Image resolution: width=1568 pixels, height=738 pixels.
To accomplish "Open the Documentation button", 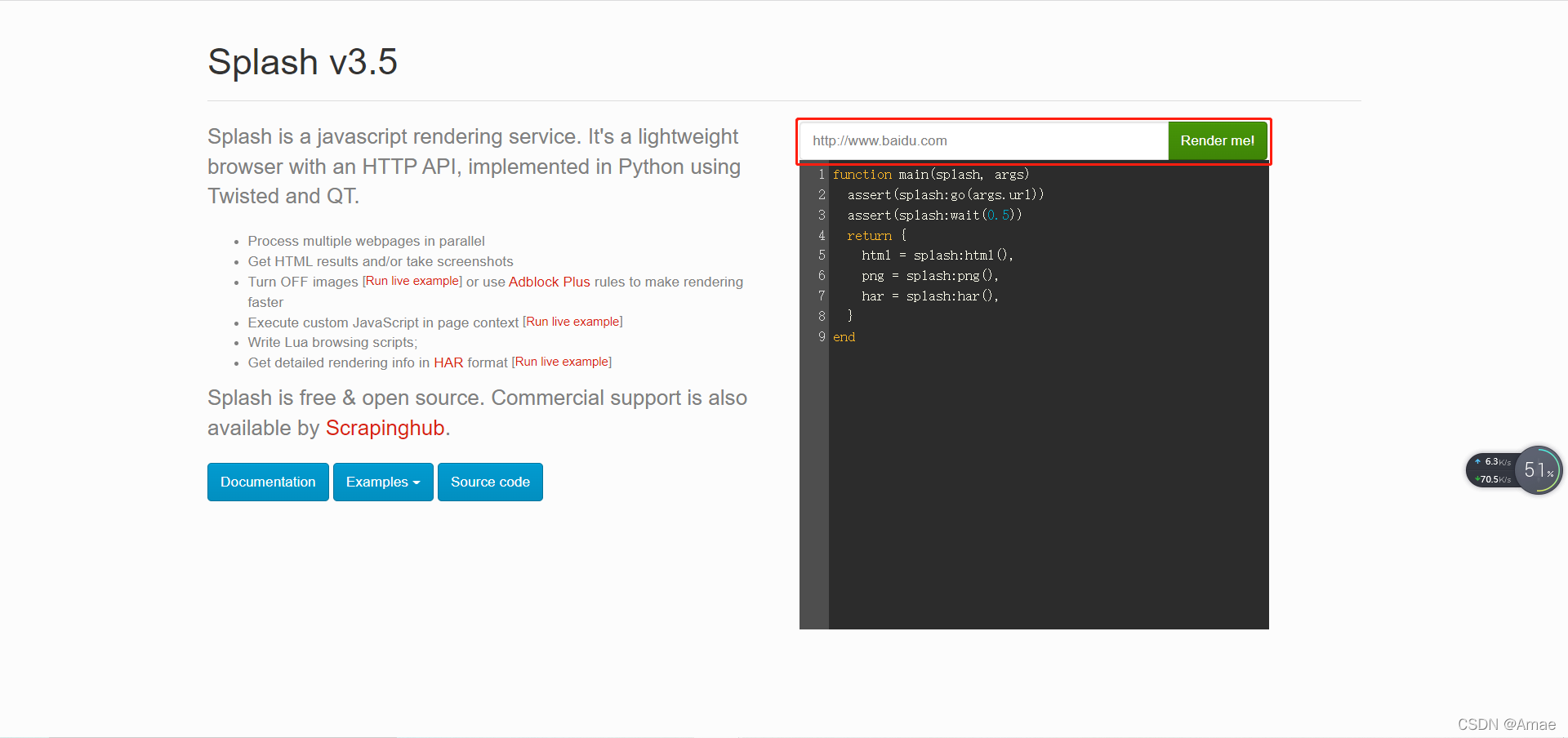I will point(268,482).
